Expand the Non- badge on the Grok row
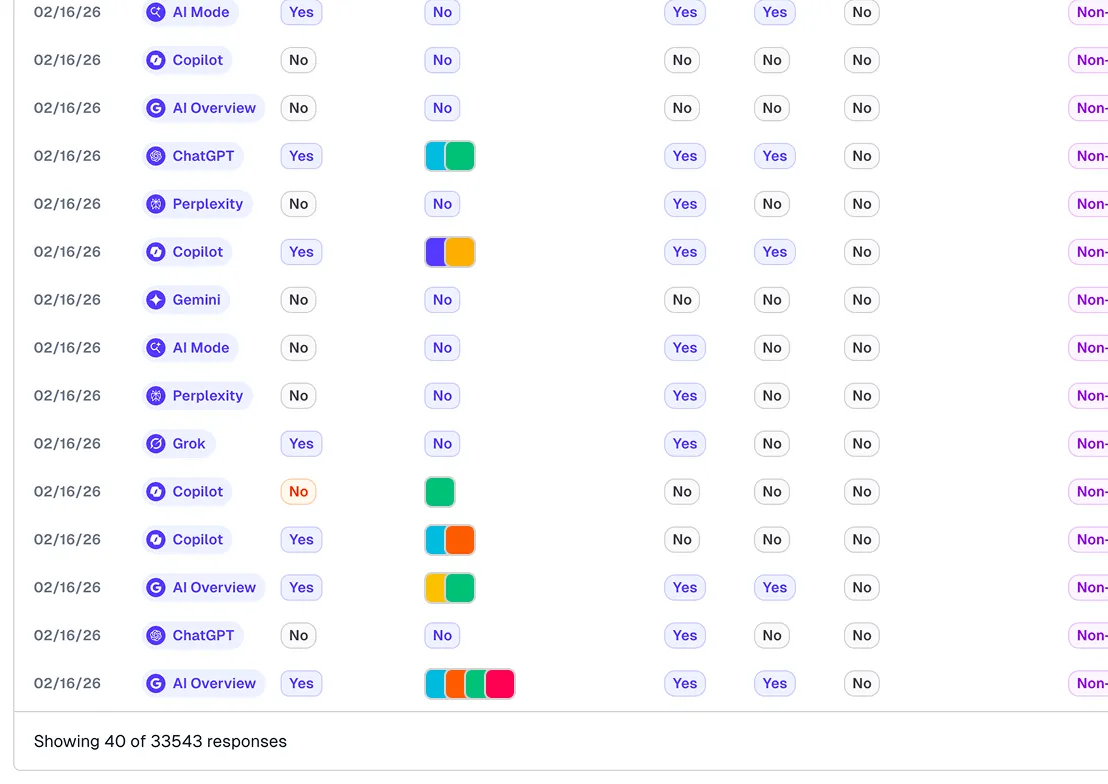 pos(1090,443)
